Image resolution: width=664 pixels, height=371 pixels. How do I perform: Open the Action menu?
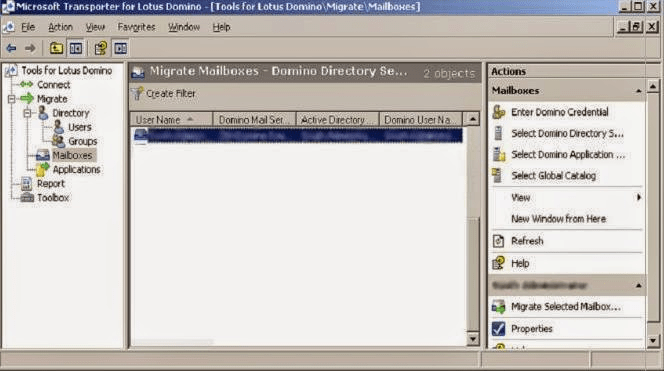click(x=60, y=27)
